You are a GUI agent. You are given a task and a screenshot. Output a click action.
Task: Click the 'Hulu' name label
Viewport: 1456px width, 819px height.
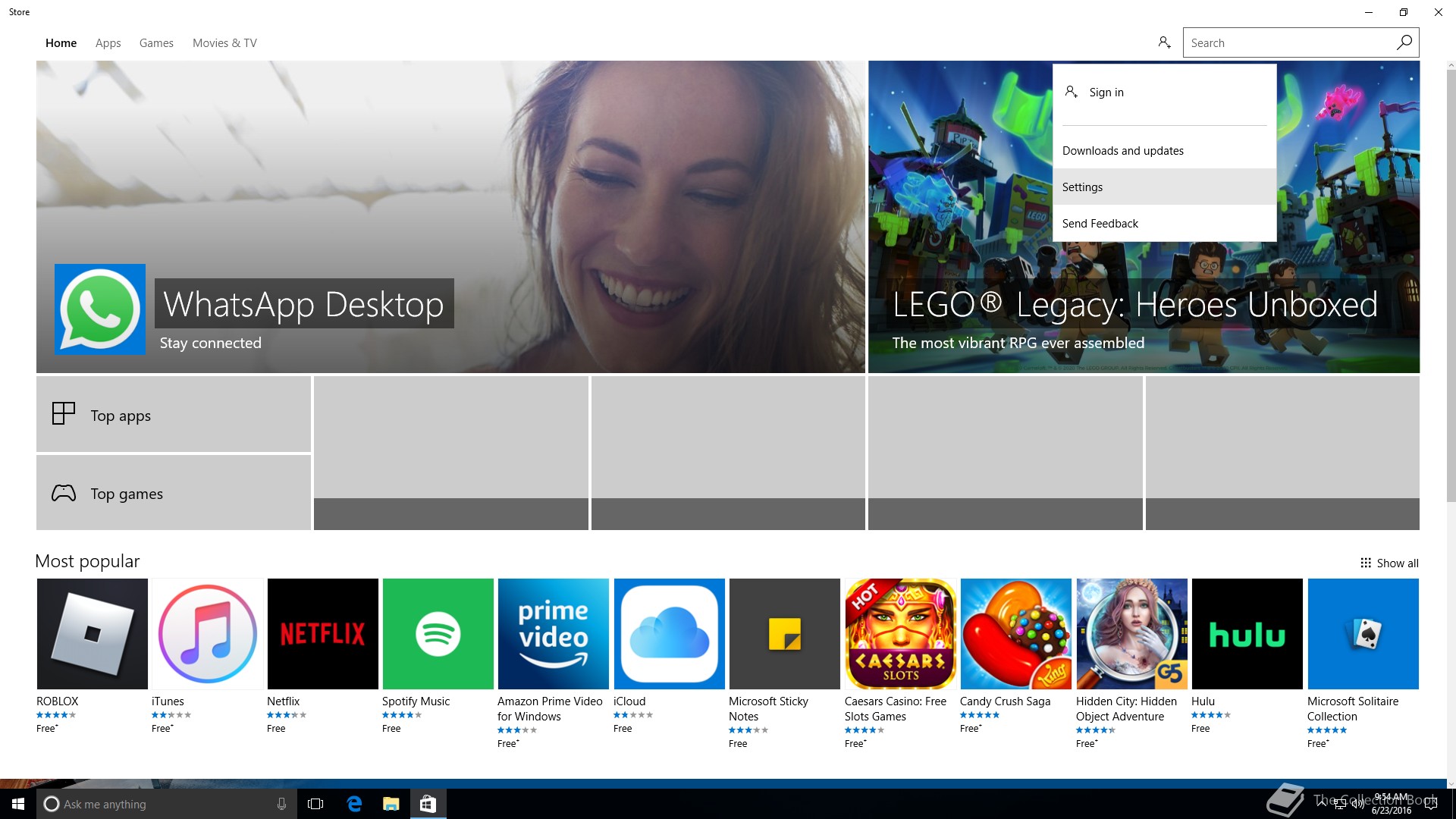coord(1203,701)
